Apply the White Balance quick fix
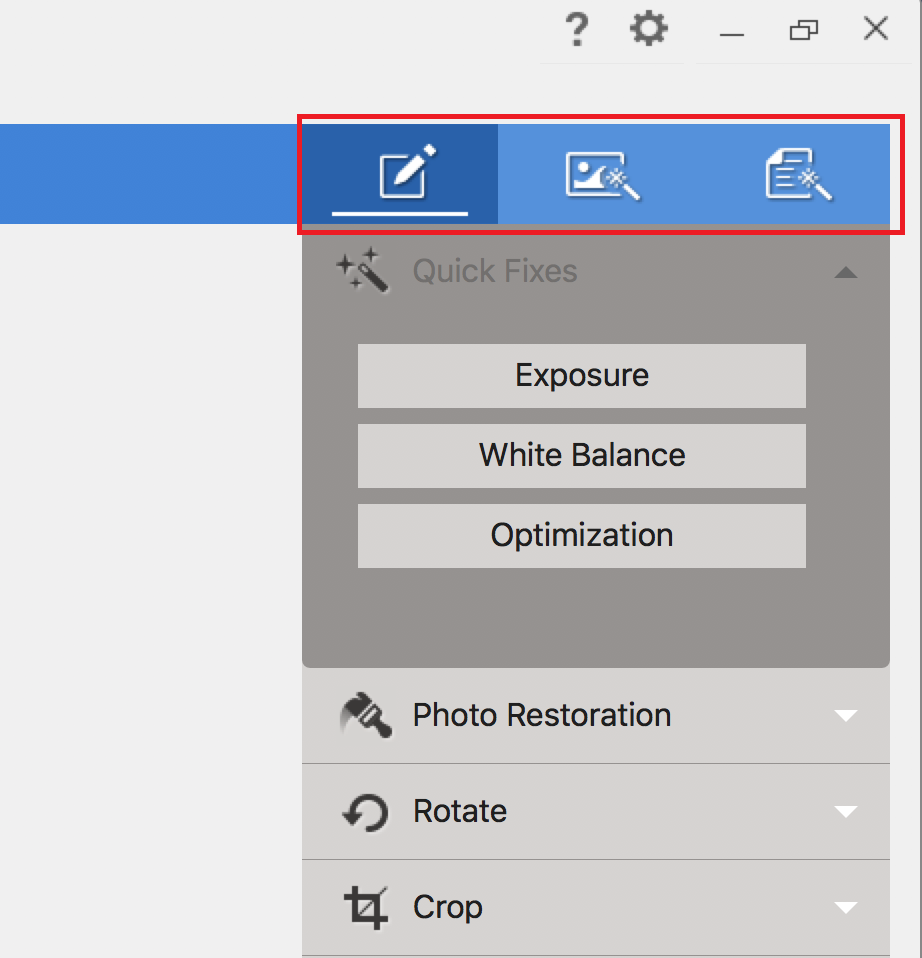Image resolution: width=922 pixels, height=958 pixels. point(582,456)
